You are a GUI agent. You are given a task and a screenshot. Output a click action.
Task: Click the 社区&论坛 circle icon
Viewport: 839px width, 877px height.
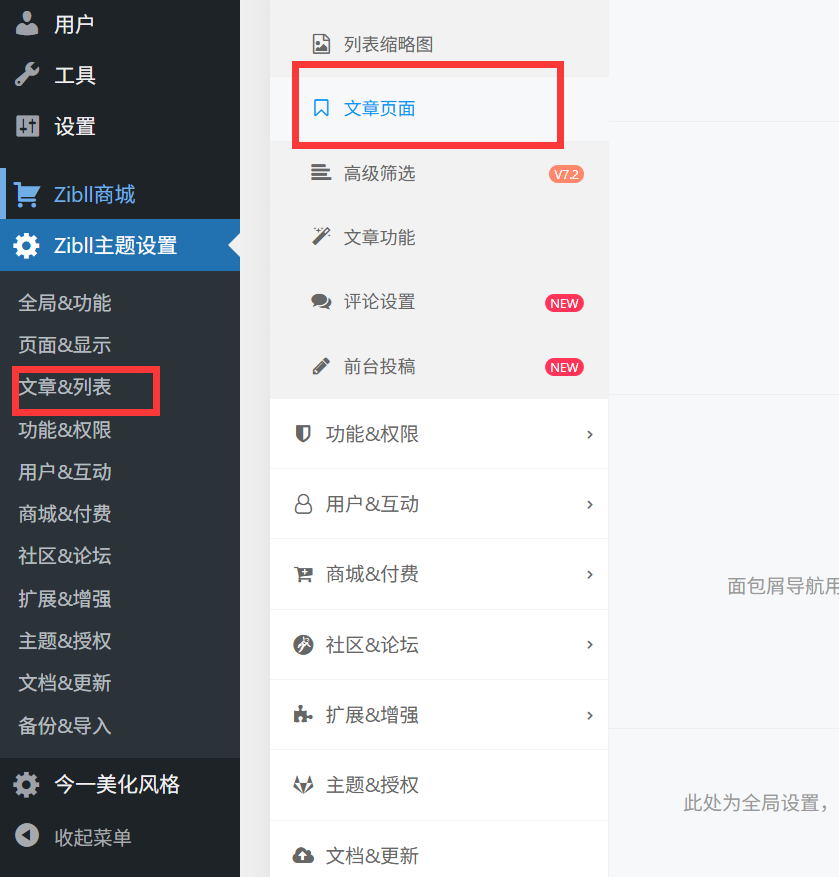pyautogui.click(x=303, y=644)
